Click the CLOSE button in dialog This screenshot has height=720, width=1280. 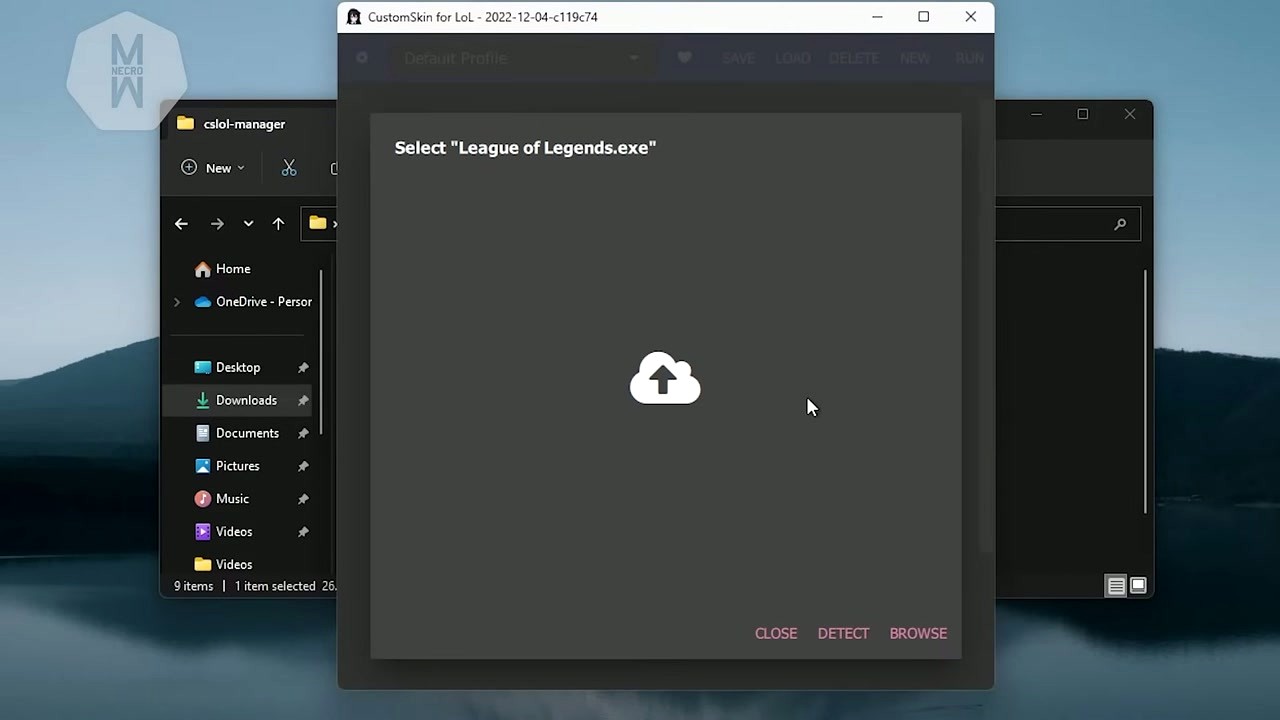(x=776, y=633)
